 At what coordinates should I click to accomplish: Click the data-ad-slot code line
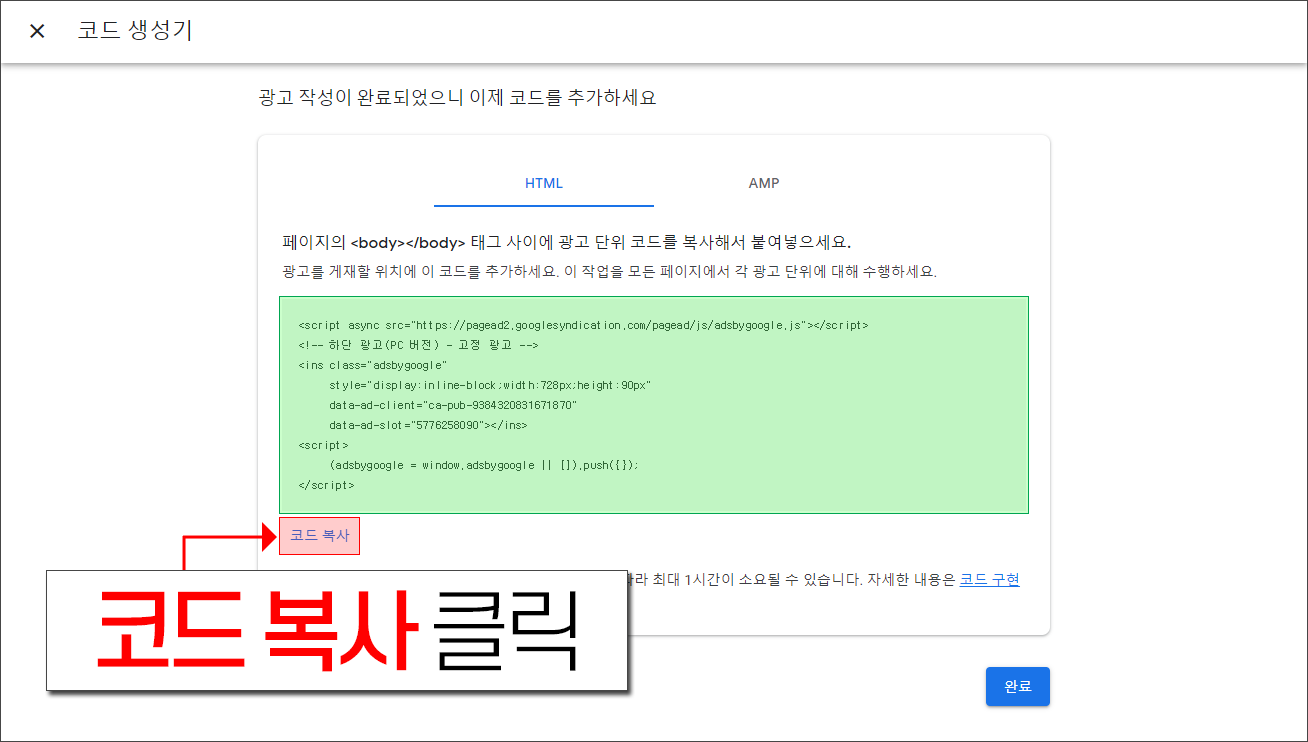[428, 425]
